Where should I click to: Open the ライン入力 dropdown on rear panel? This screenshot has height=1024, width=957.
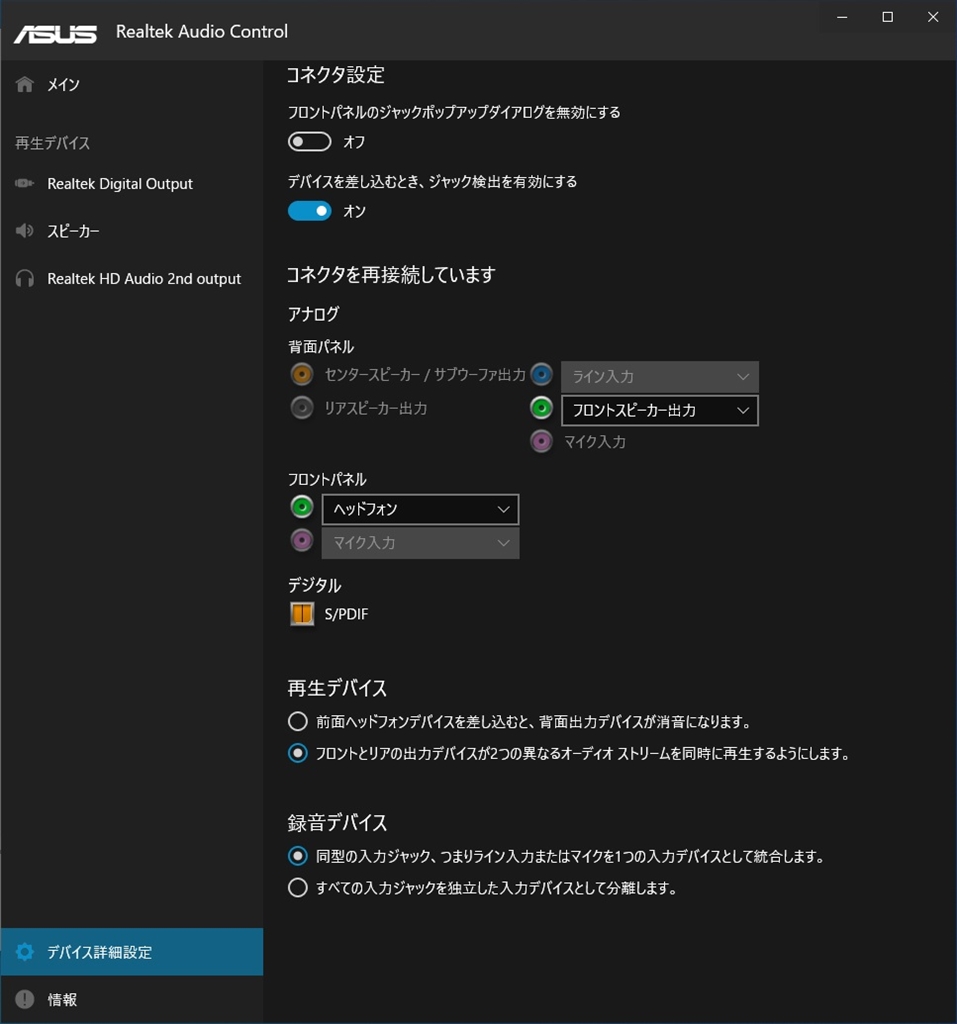[660, 377]
